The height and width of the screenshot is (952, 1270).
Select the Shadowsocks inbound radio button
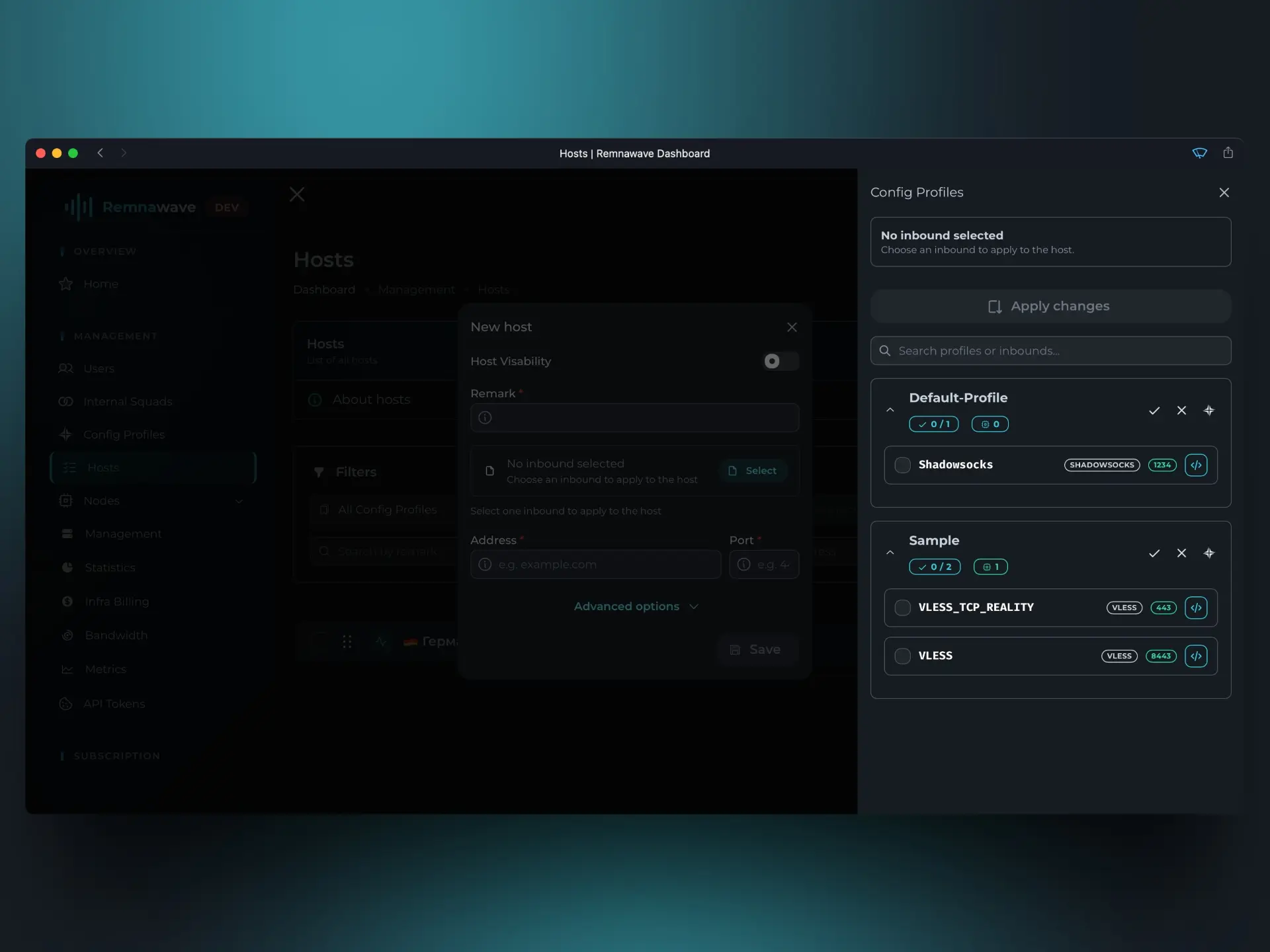click(902, 465)
